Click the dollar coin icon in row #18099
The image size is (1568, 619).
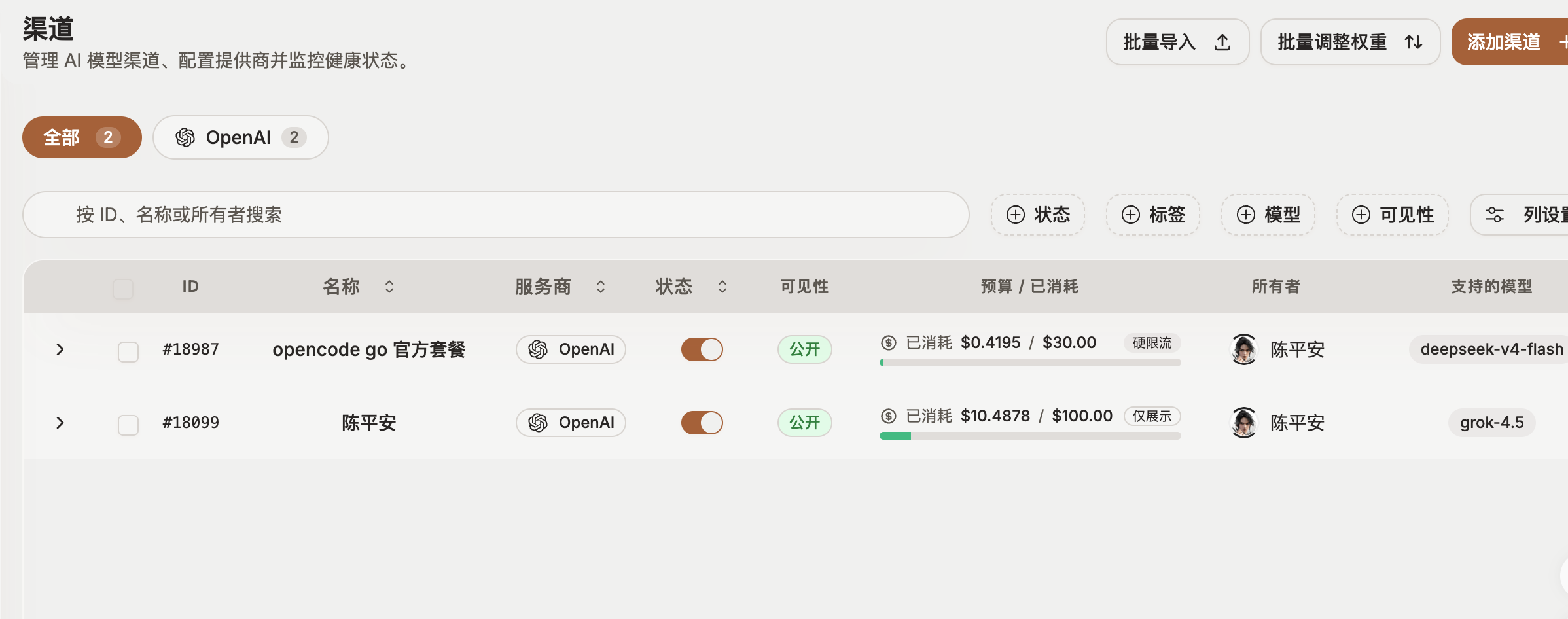(x=888, y=416)
